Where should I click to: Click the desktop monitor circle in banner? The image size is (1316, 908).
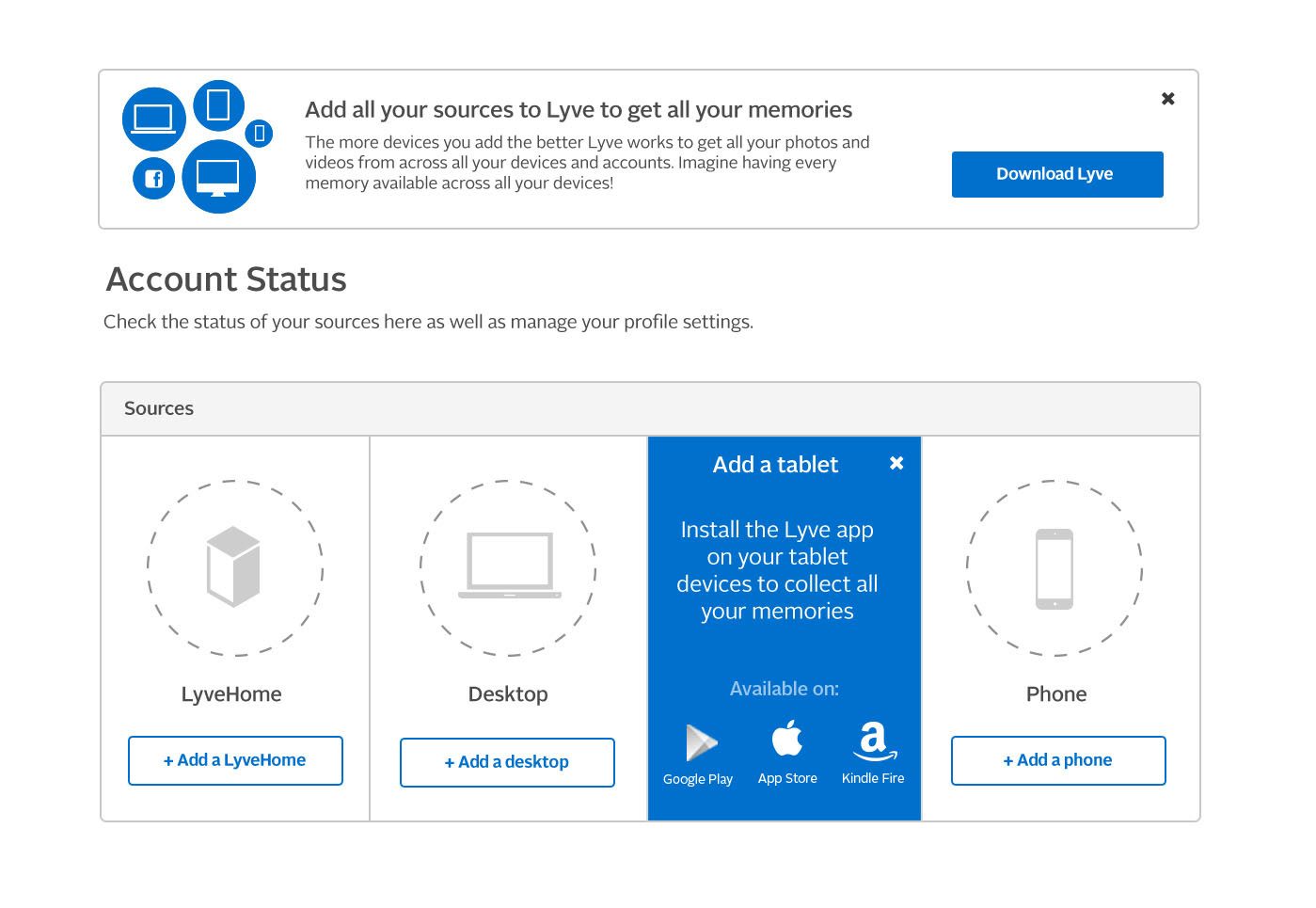(218, 177)
